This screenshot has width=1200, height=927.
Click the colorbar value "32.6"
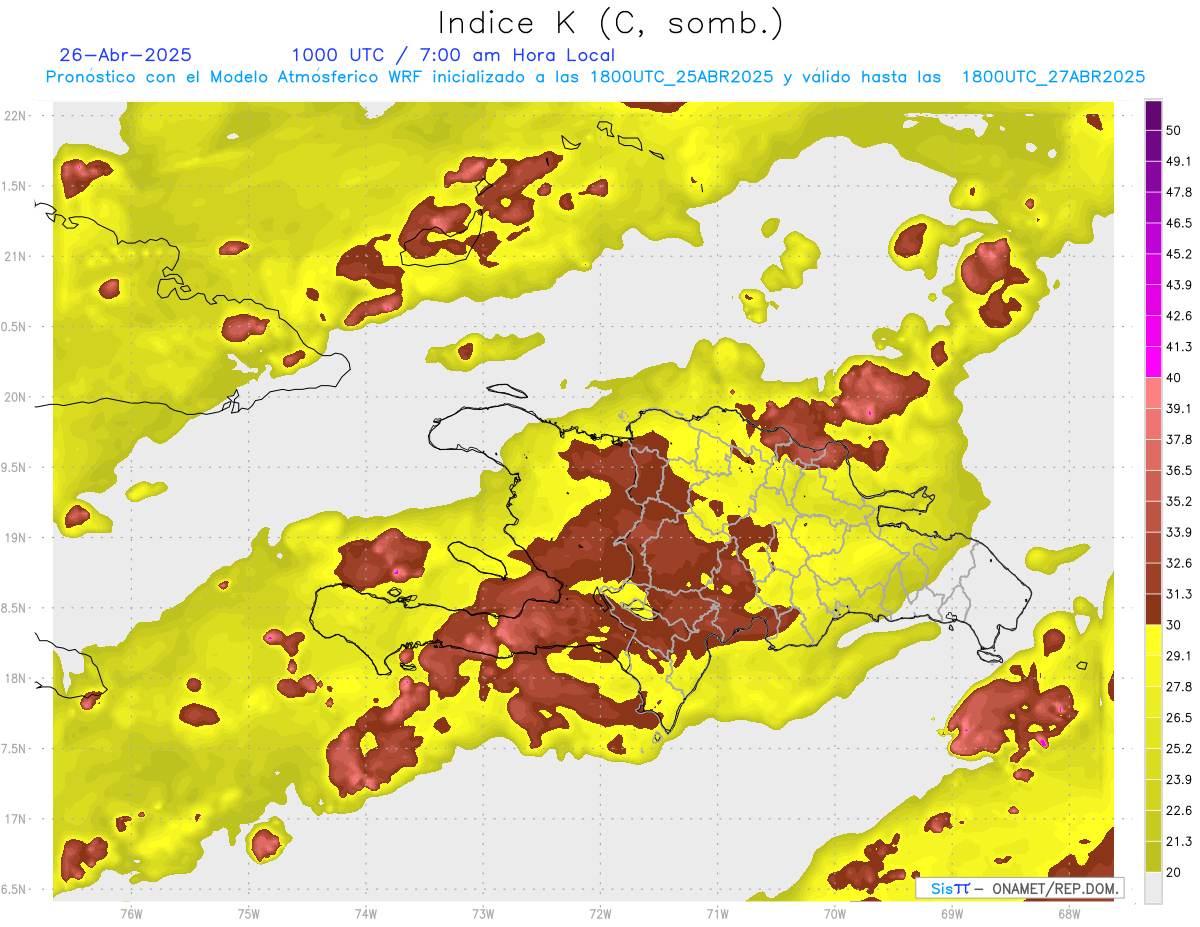(1179, 563)
